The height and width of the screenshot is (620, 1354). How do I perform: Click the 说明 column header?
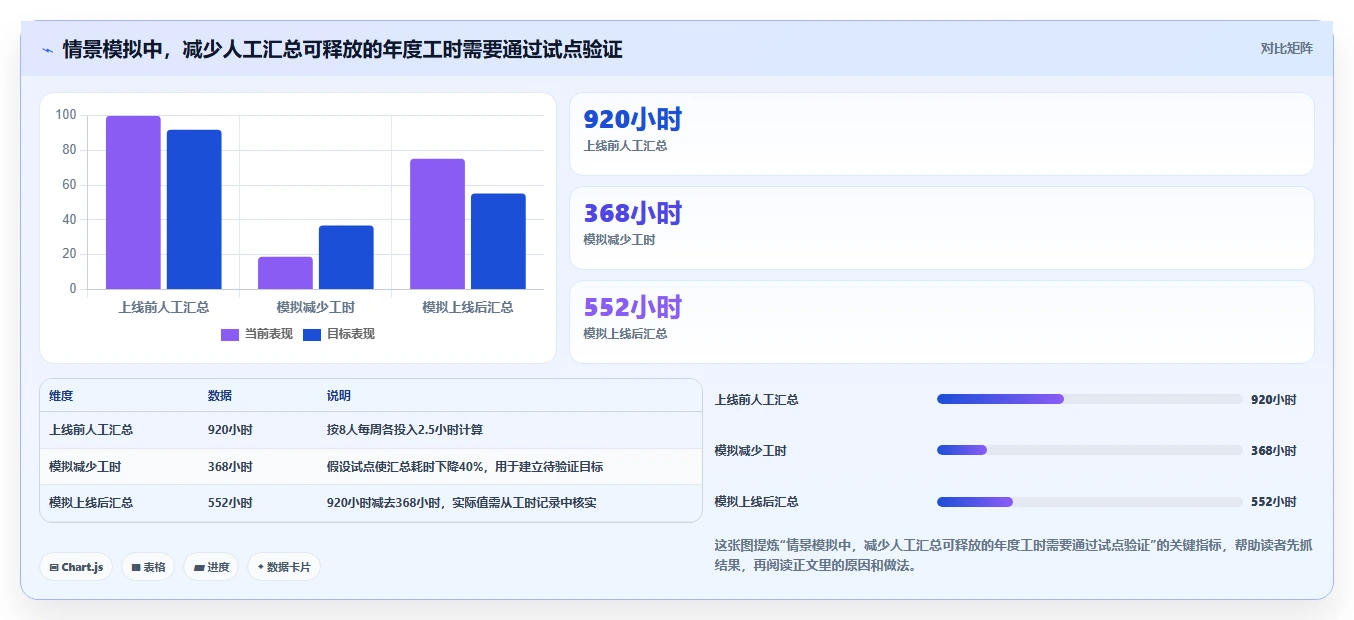pyautogui.click(x=339, y=396)
